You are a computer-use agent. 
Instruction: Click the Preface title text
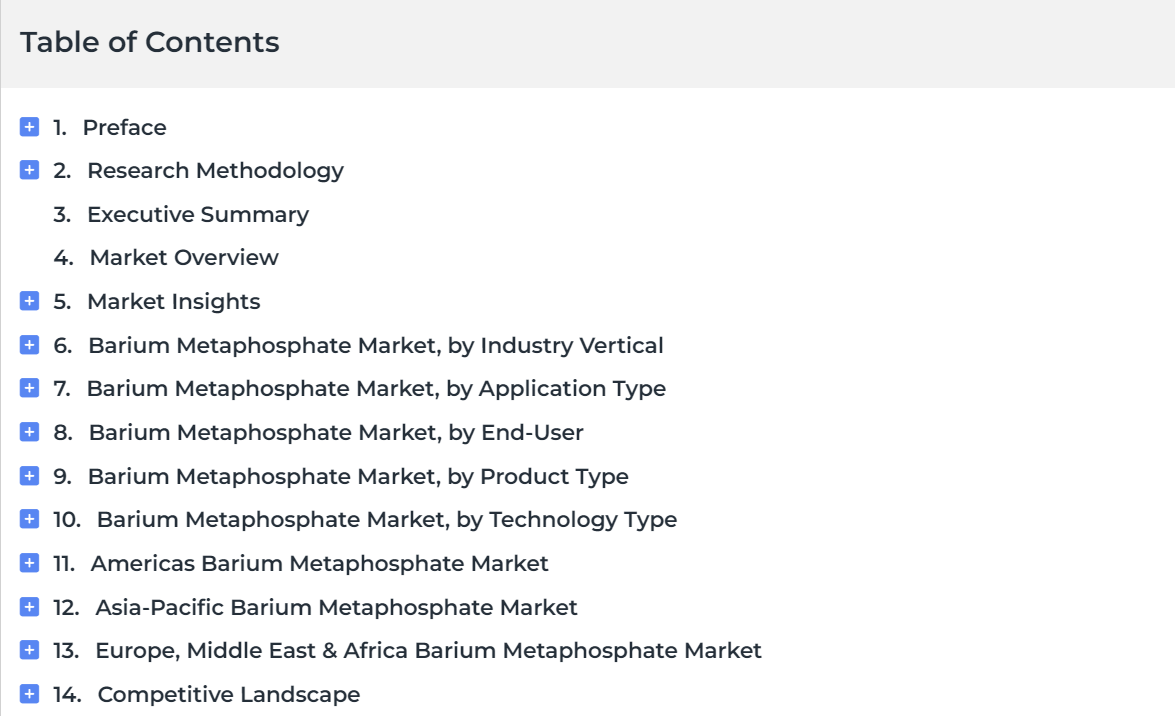point(124,127)
